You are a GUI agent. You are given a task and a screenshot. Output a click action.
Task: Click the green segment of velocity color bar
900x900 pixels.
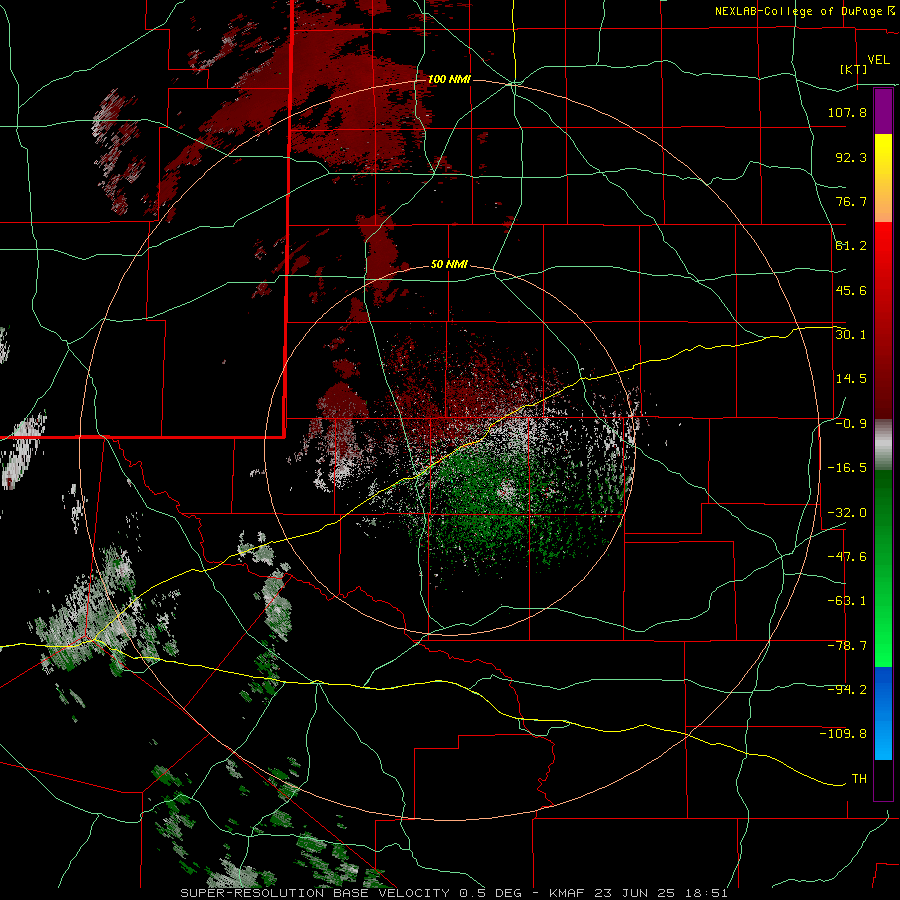[883, 568]
